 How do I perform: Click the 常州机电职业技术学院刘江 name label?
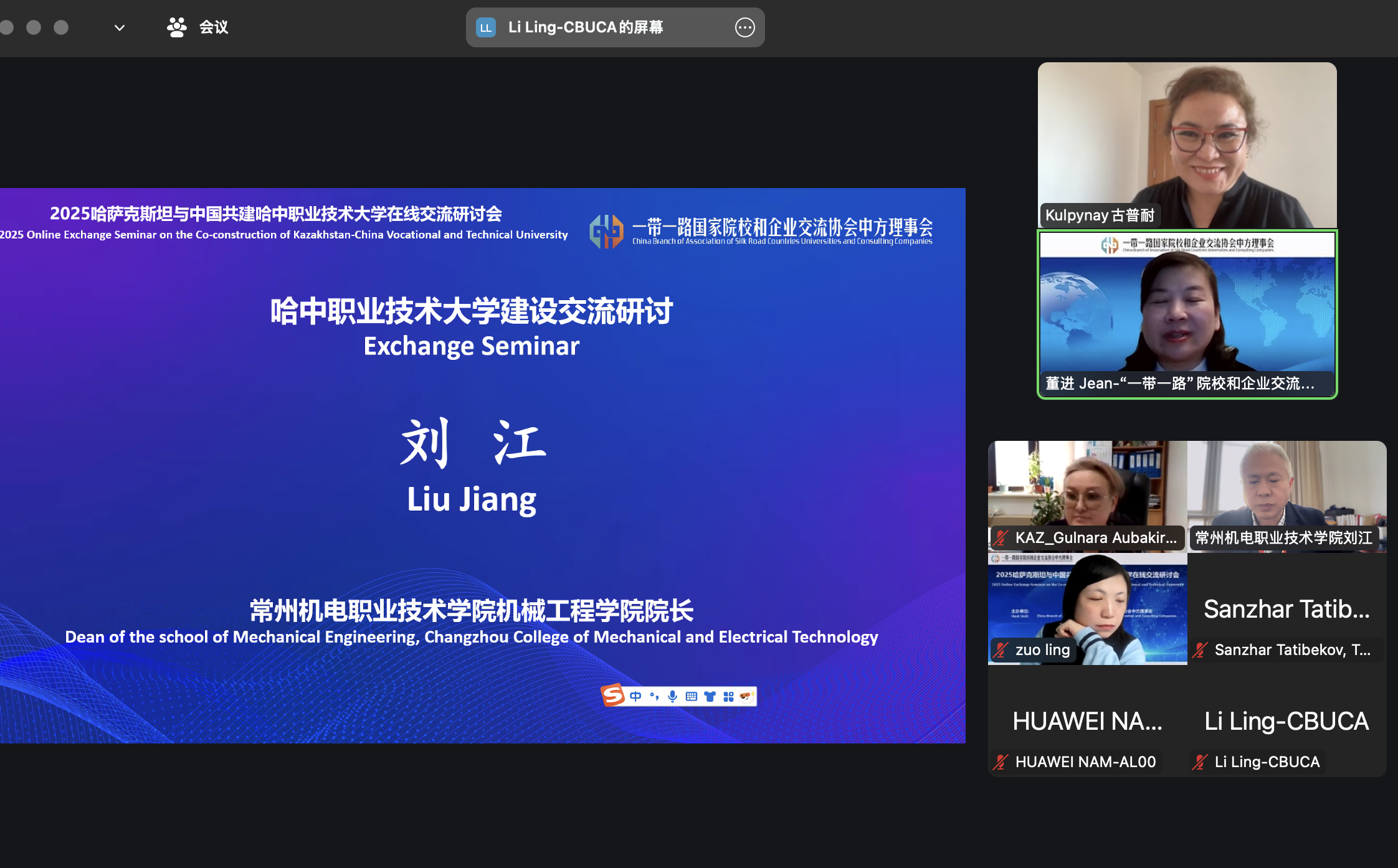click(1283, 537)
